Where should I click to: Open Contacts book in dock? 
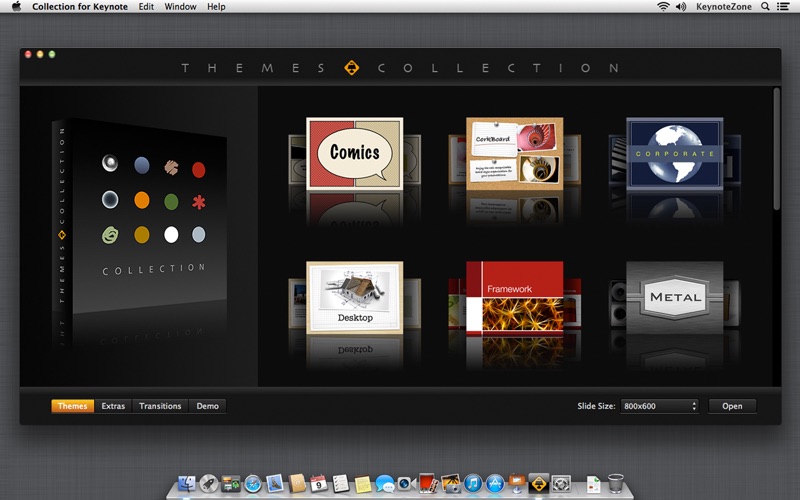point(297,483)
